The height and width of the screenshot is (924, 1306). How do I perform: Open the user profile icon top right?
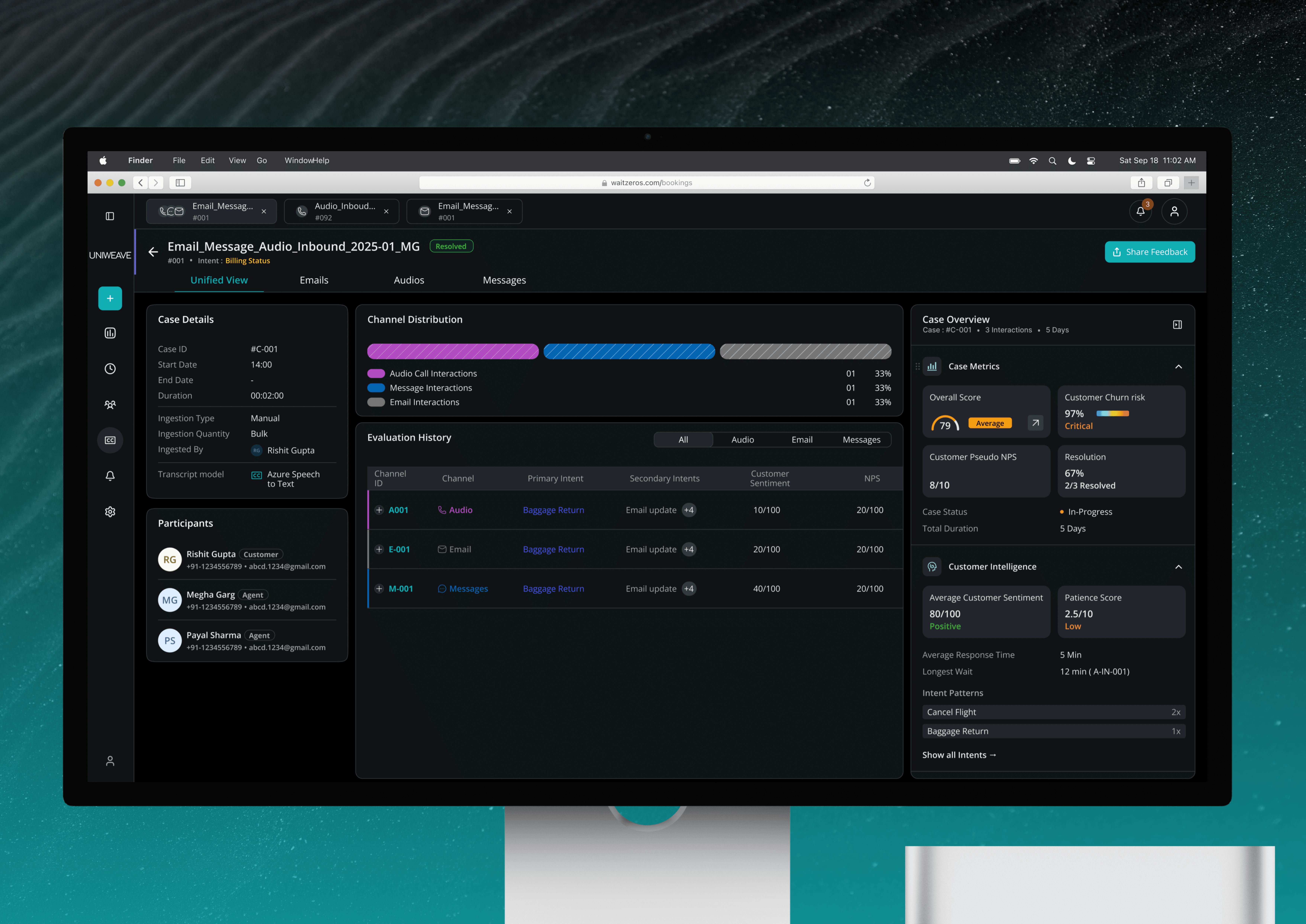(1174, 212)
